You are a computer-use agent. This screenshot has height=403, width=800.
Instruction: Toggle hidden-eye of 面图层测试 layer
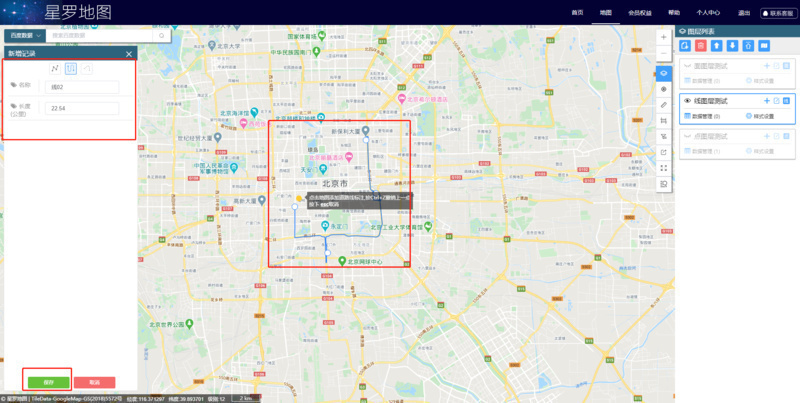click(687, 66)
